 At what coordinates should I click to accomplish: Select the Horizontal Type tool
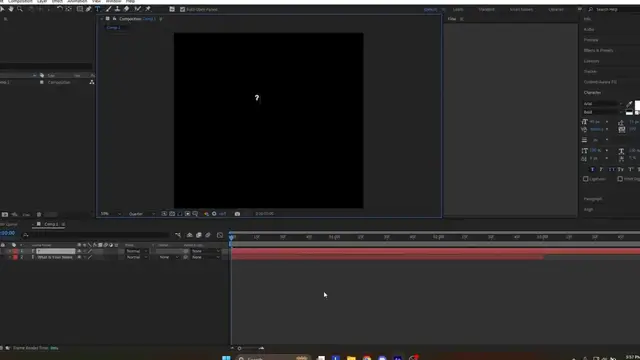98,9
